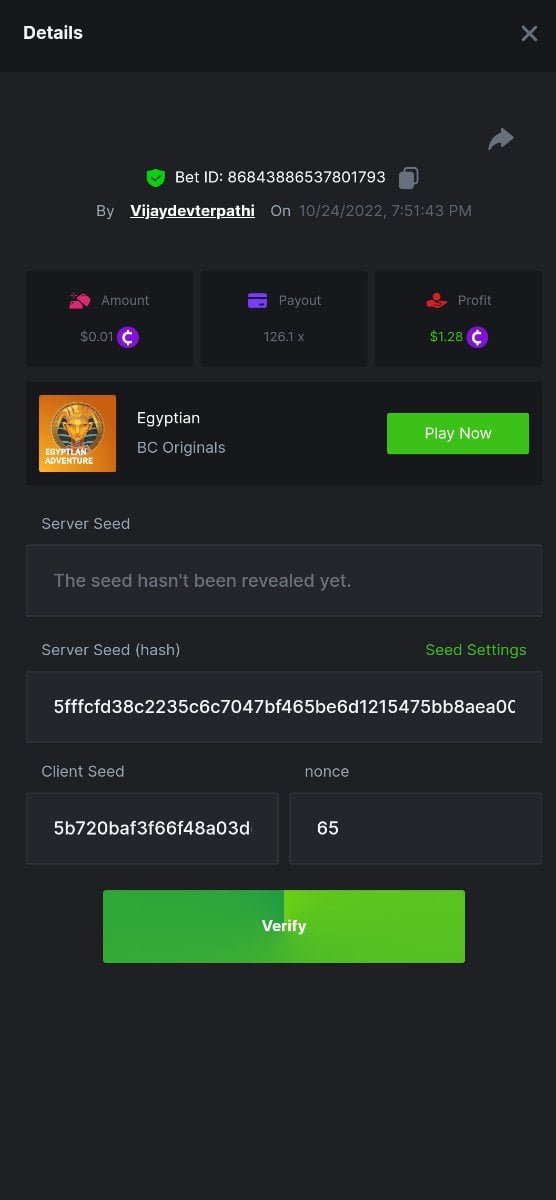Screen dimensions: 556x1200
Task: Click the Client Seed input field
Action: [152, 828]
